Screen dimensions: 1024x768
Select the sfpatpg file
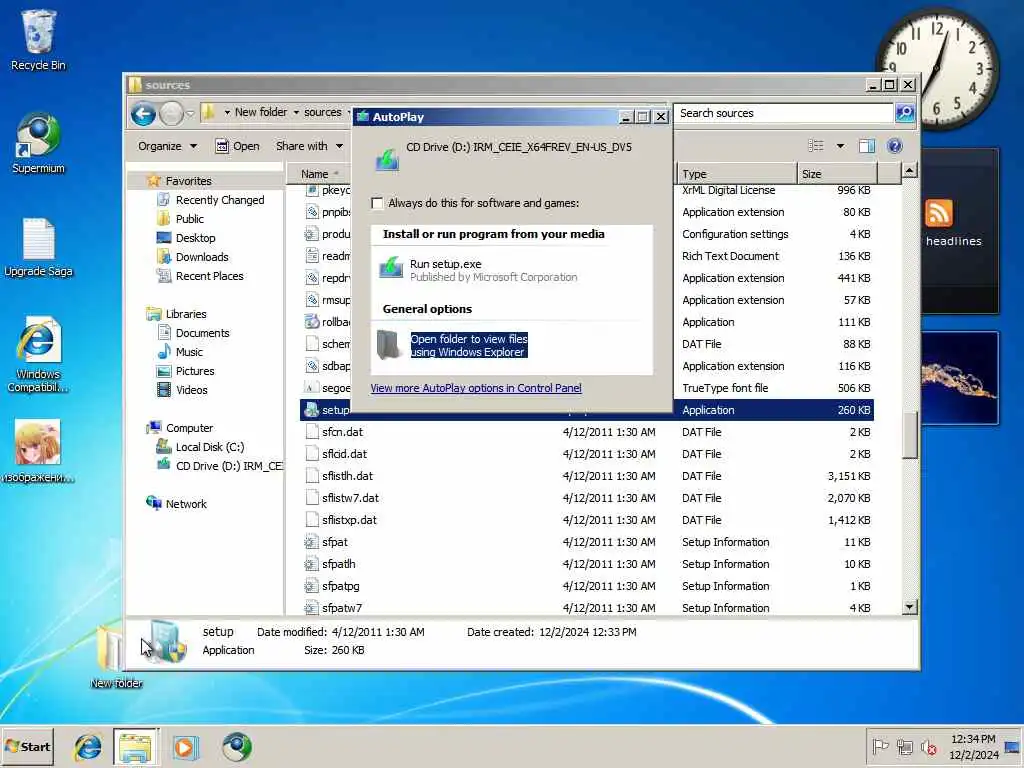click(x=587, y=586)
